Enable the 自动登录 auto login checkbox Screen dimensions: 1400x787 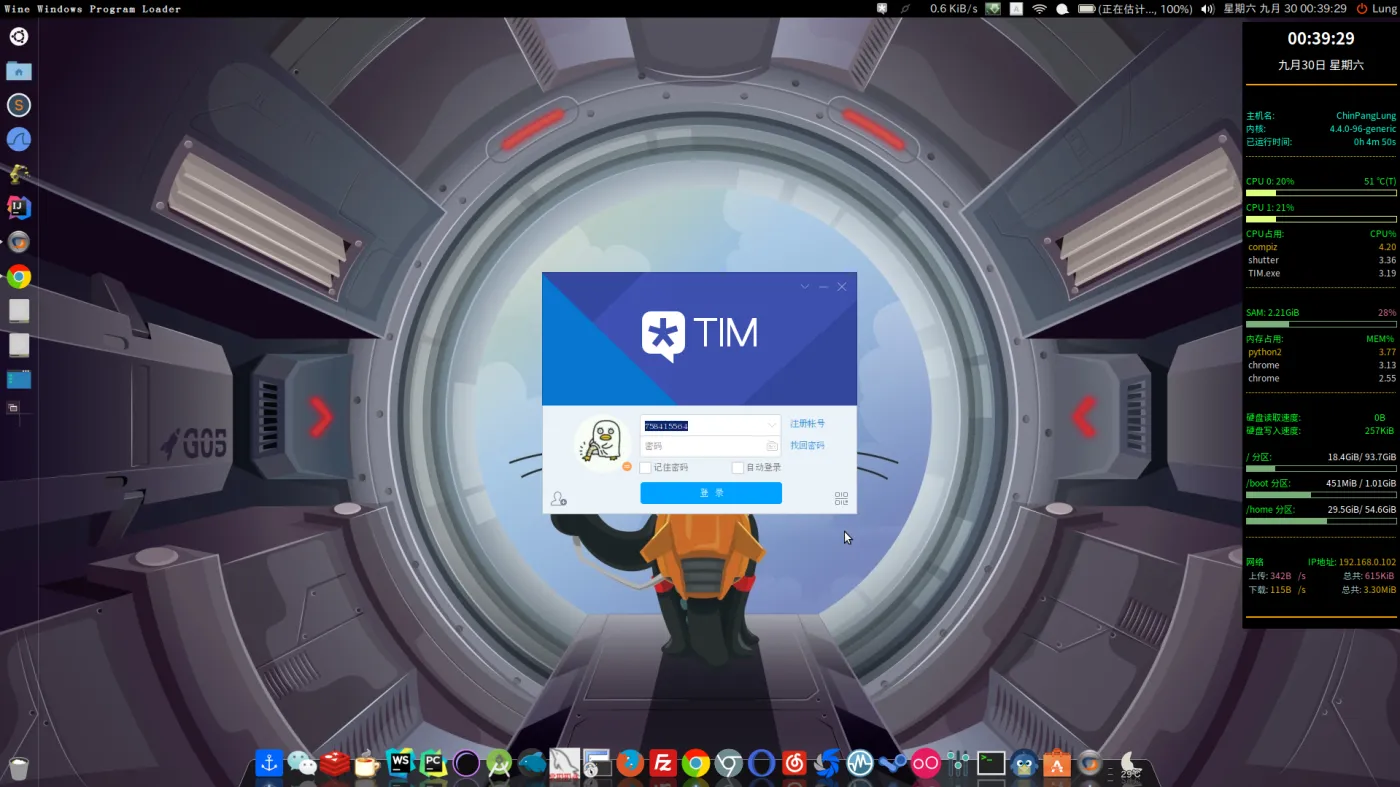pos(738,467)
